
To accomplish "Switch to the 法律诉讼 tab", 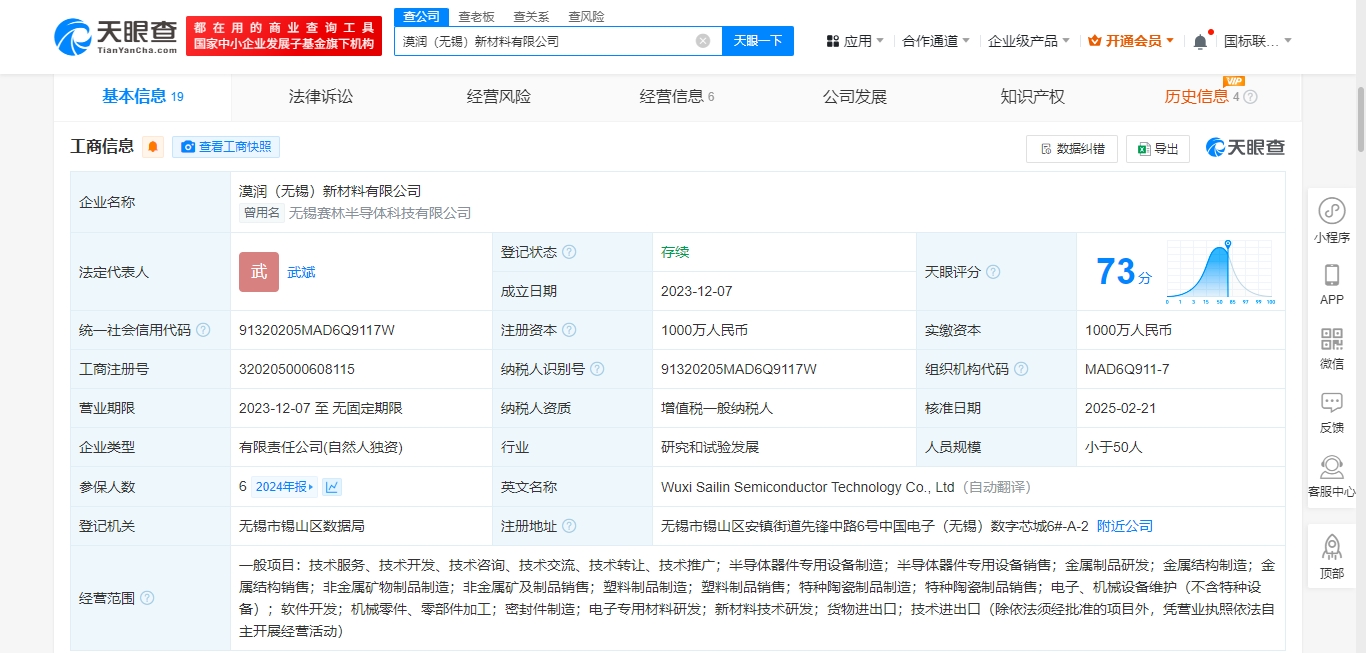I will (x=321, y=97).
